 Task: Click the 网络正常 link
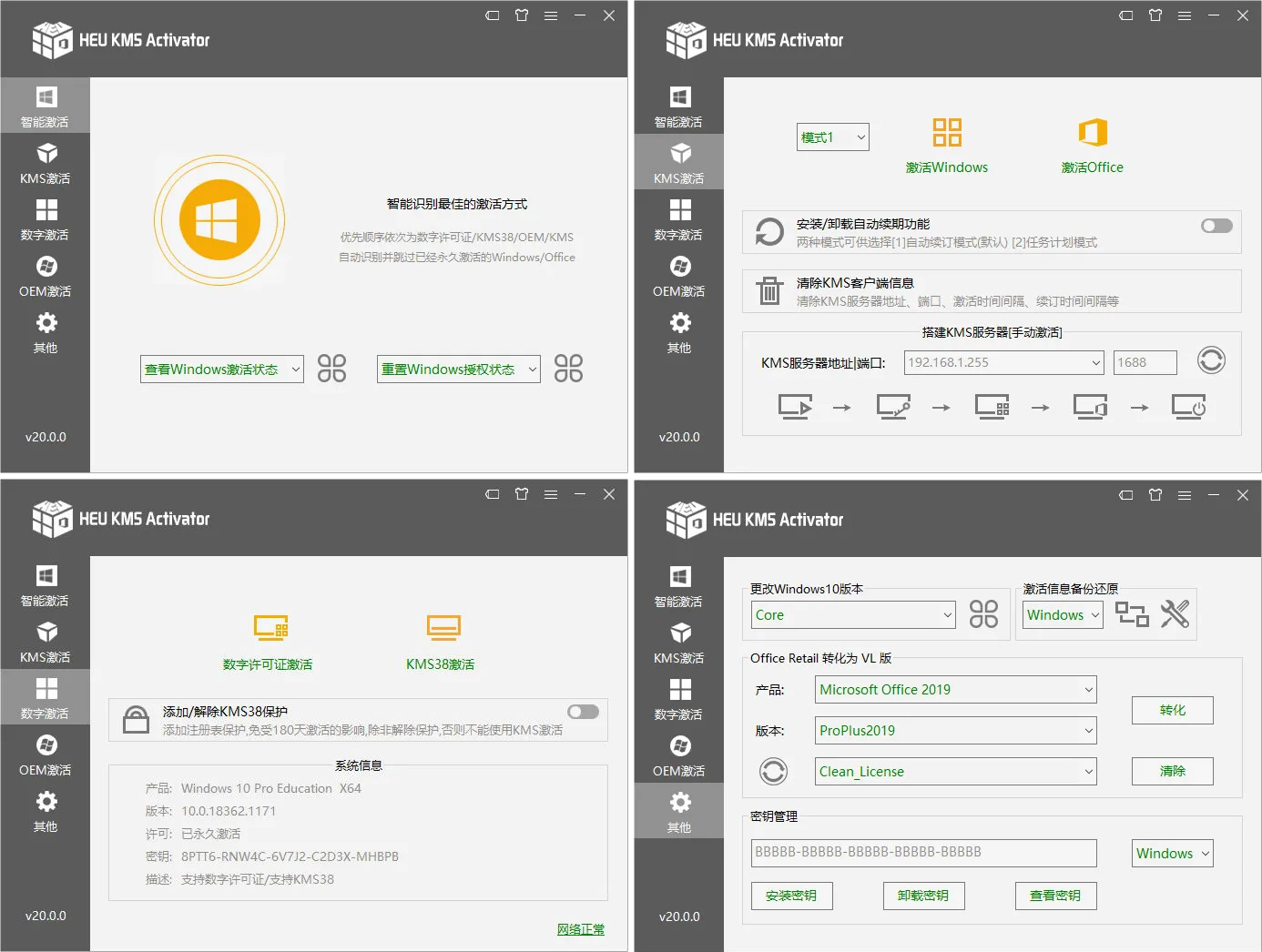click(581, 929)
